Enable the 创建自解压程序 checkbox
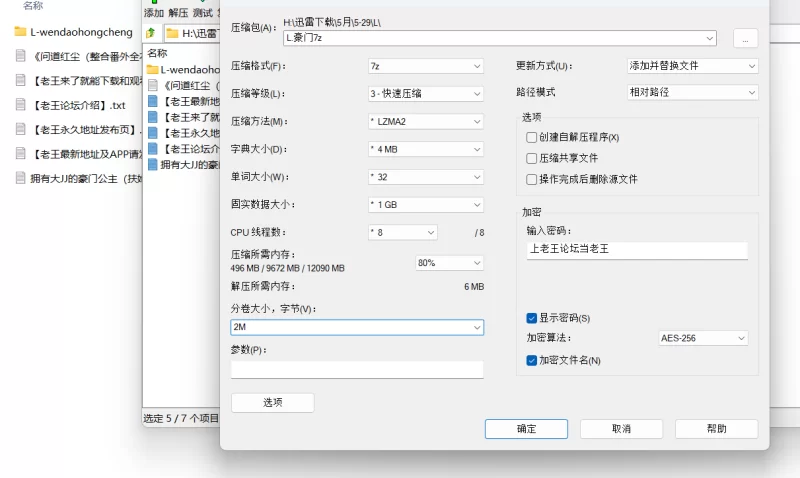This screenshot has width=800, height=478. pyautogui.click(x=531, y=137)
